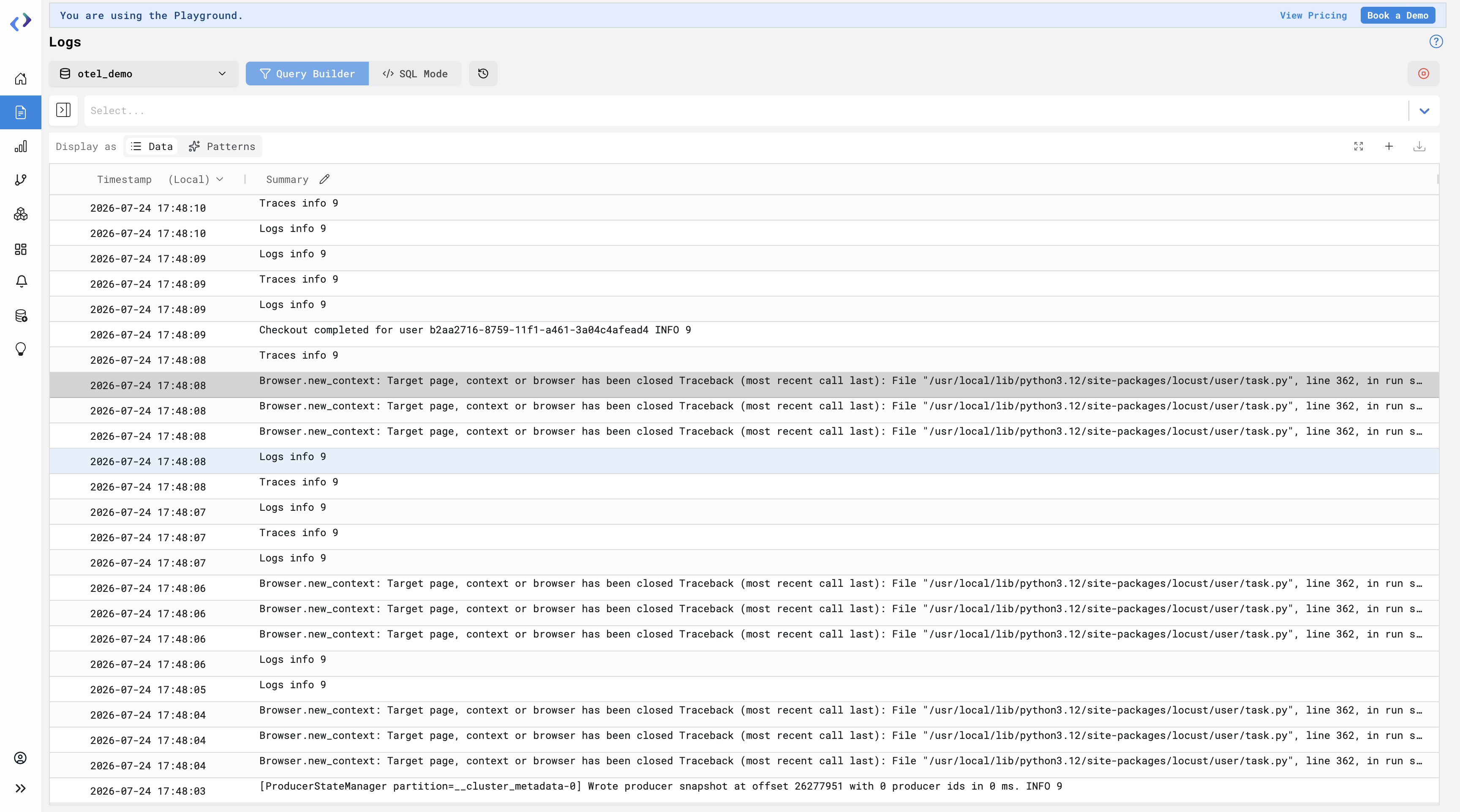Click the Logs page heading

[x=65, y=42]
